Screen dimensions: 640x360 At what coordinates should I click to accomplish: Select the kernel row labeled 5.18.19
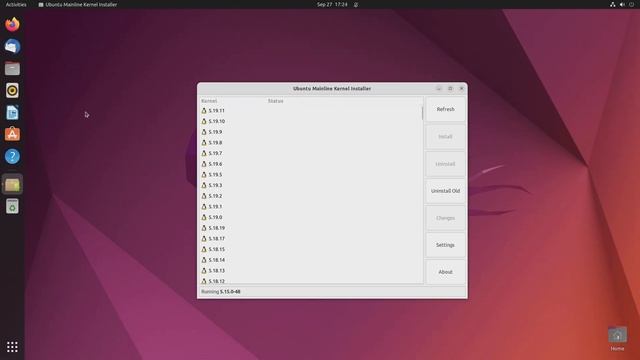pyautogui.click(x=311, y=228)
